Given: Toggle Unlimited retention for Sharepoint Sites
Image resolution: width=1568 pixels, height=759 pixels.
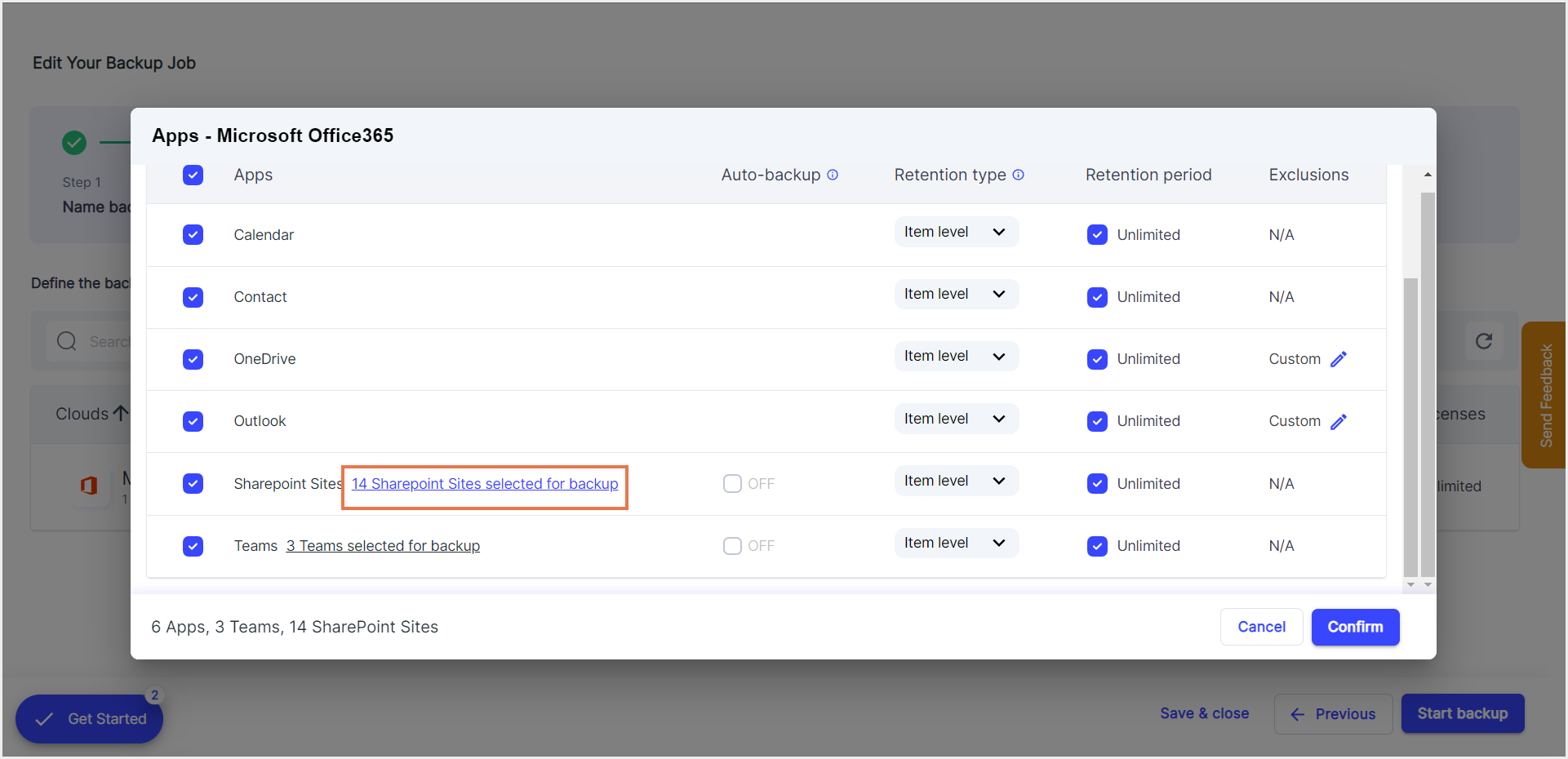Looking at the screenshot, I should coord(1098,484).
